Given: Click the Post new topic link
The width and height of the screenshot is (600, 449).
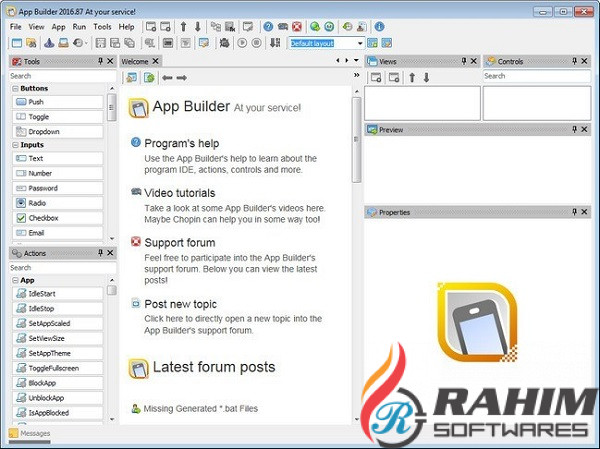Looking at the screenshot, I should (181, 304).
